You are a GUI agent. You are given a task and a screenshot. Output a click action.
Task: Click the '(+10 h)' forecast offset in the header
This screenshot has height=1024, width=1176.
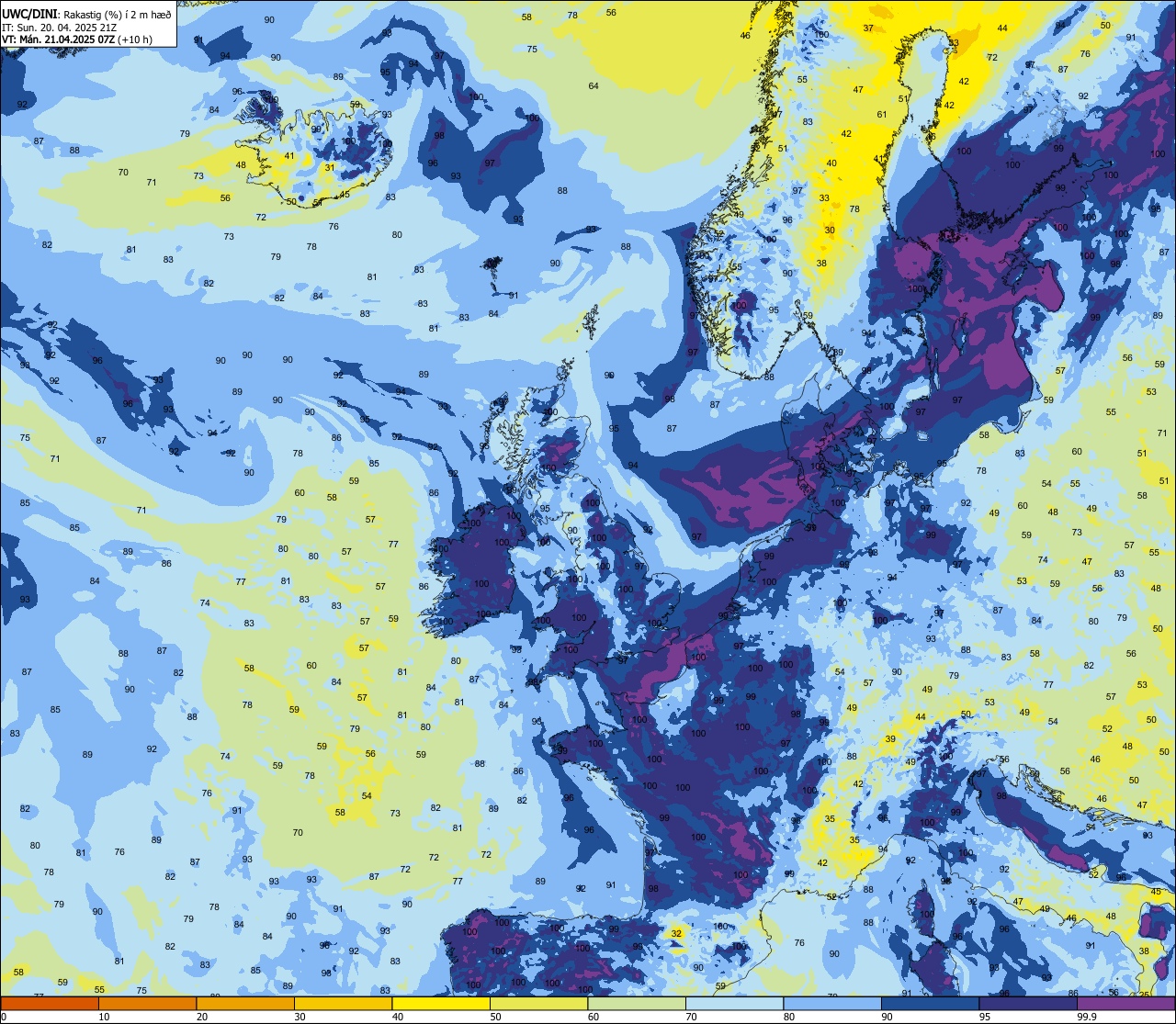point(135,39)
